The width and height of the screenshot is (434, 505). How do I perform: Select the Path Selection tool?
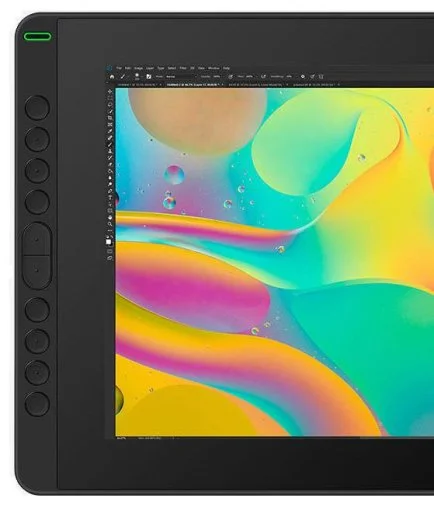(110, 204)
